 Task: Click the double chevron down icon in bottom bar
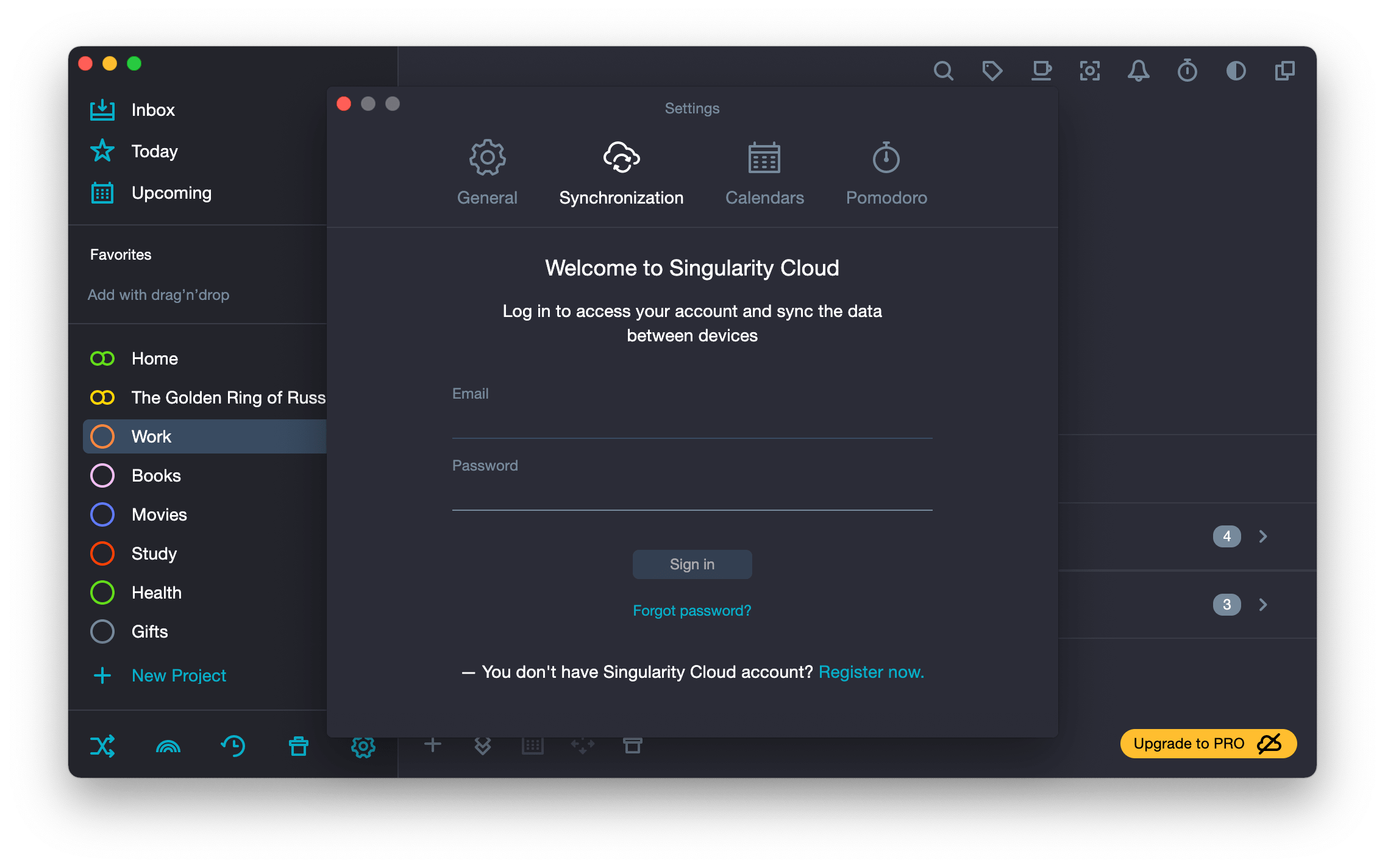tap(483, 745)
